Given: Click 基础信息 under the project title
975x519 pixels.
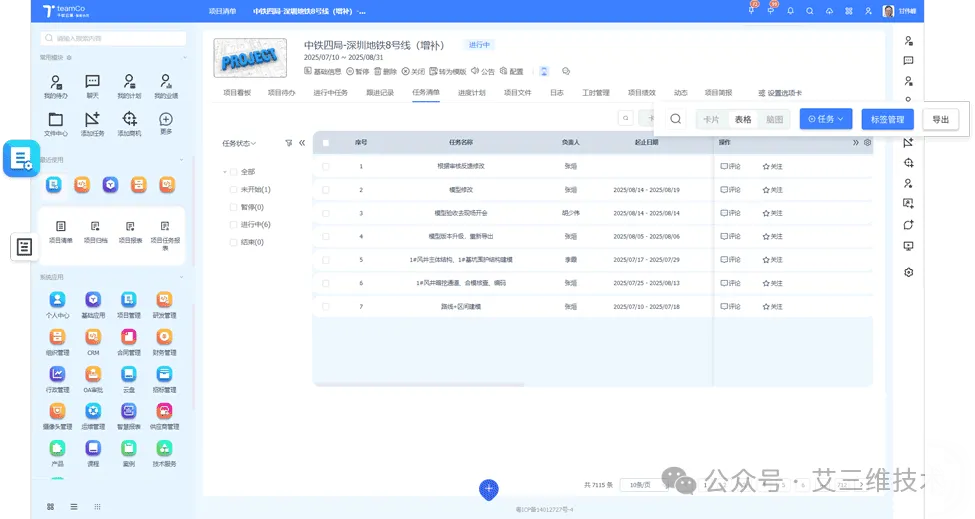Looking at the screenshot, I should (x=323, y=71).
